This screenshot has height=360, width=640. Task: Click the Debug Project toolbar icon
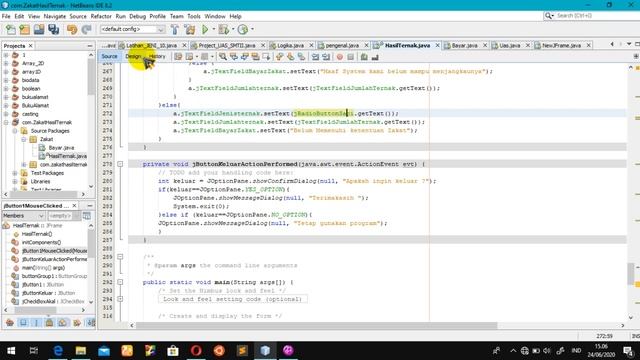click(x=223, y=29)
